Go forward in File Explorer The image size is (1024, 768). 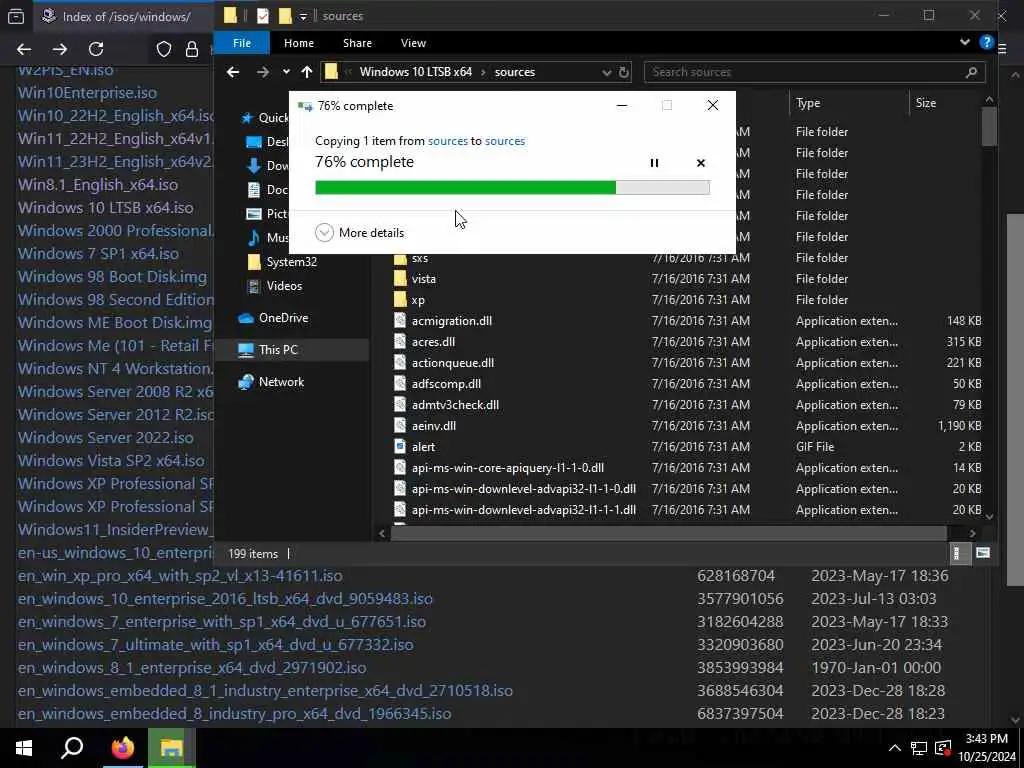click(263, 72)
